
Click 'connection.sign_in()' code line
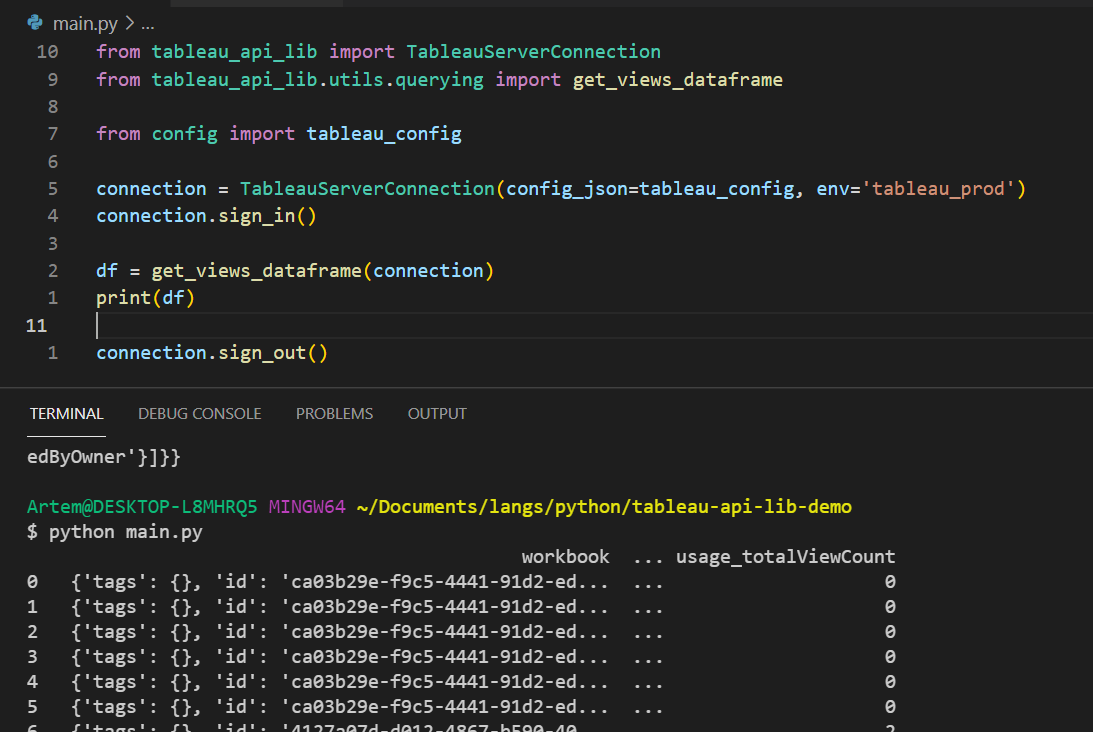pos(206,216)
